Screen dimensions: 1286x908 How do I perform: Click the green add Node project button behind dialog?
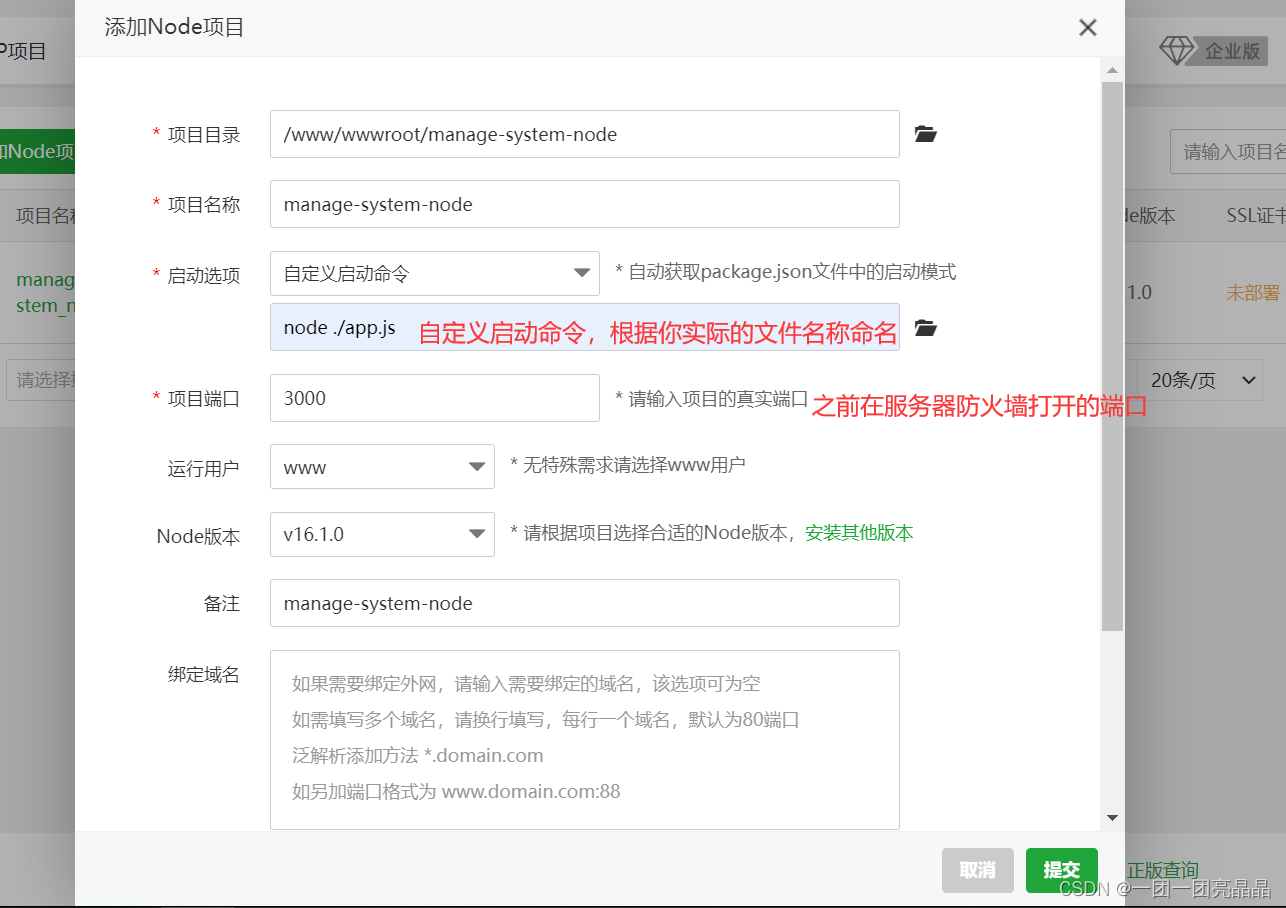click(37, 152)
